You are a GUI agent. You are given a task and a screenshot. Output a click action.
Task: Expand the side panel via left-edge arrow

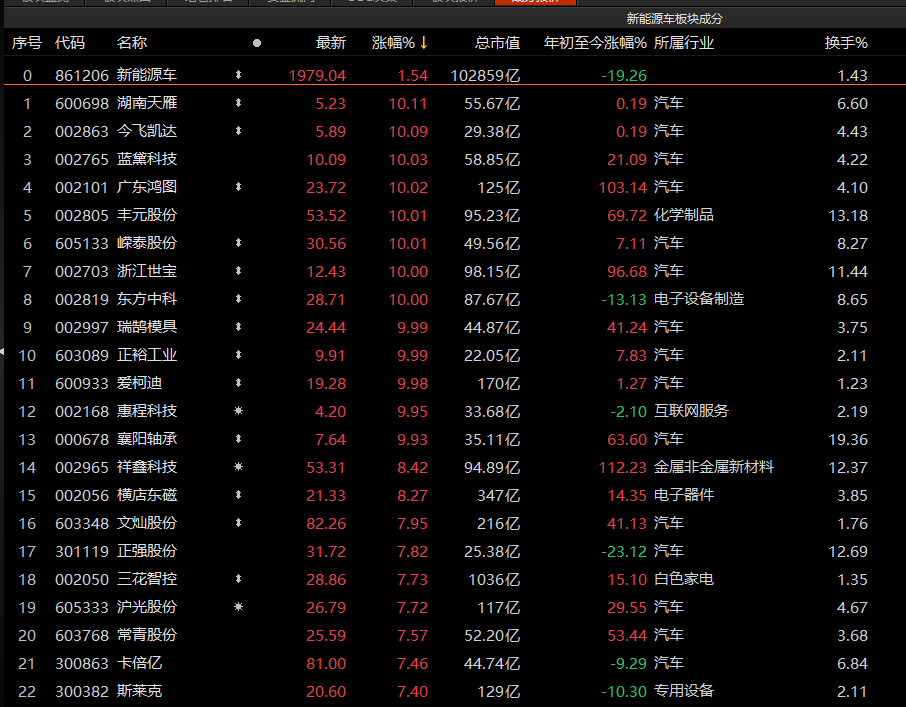point(3,351)
